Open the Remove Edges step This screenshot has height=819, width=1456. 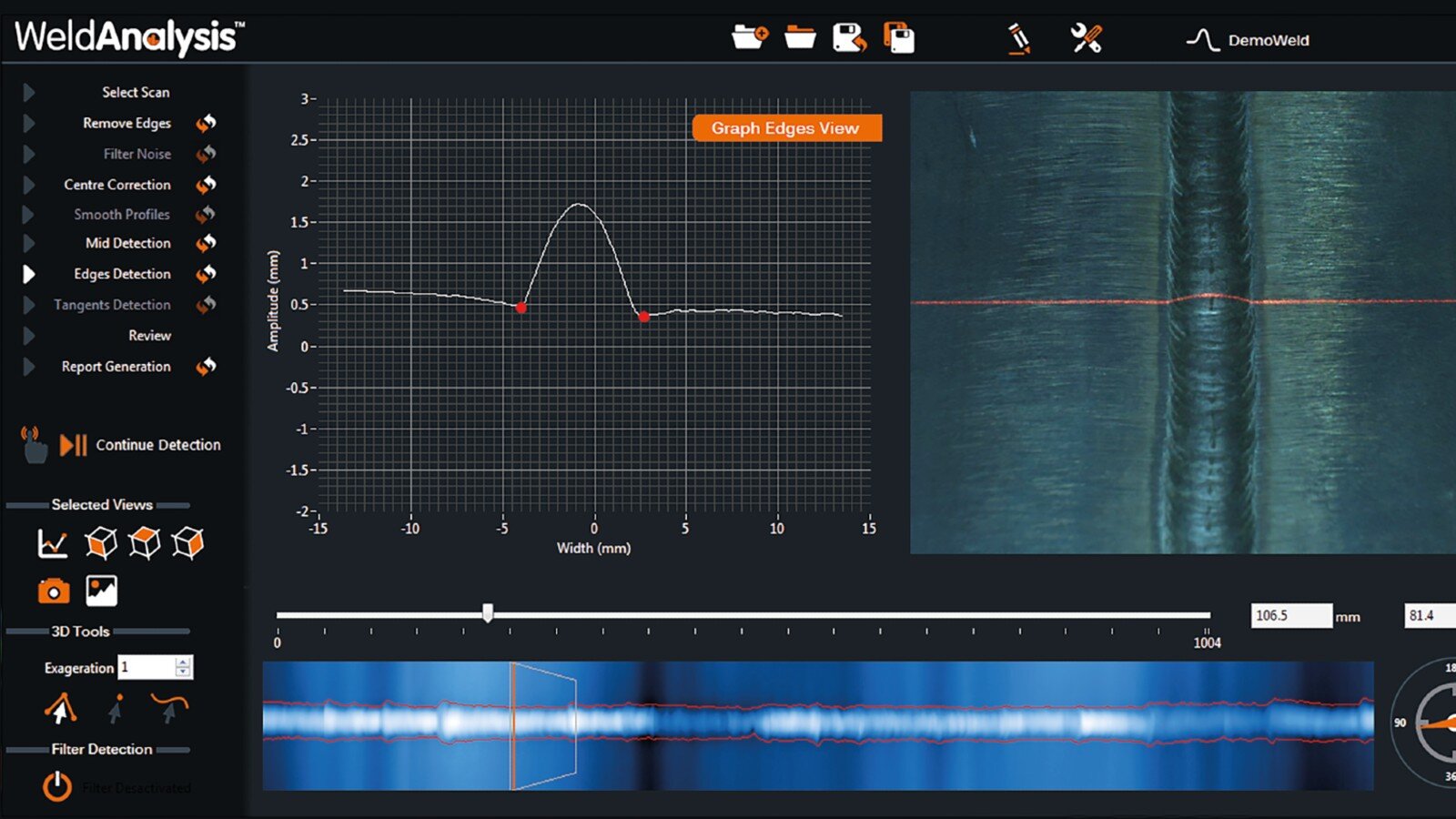126,123
